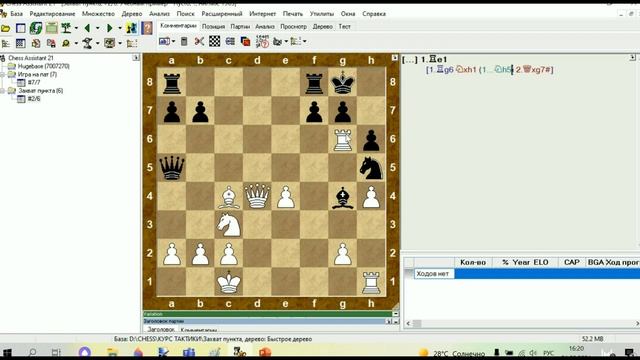The height and width of the screenshot is (360, 640).
Task: Switch to the 'Тест' tab
Action: [x=344, y=27]
